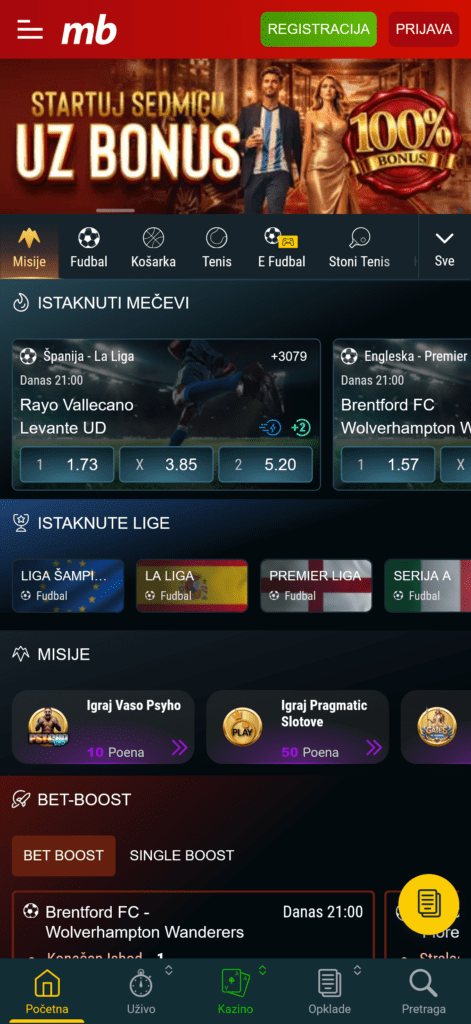Click the REGISTRACIJA button
Viewport: 471px width, 1024px height.
click(319, 29)
